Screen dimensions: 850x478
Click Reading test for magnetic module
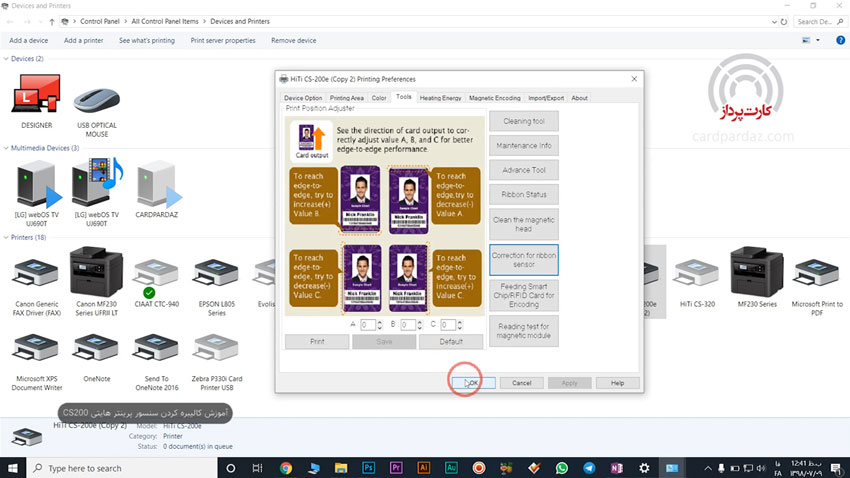point(524,331)
